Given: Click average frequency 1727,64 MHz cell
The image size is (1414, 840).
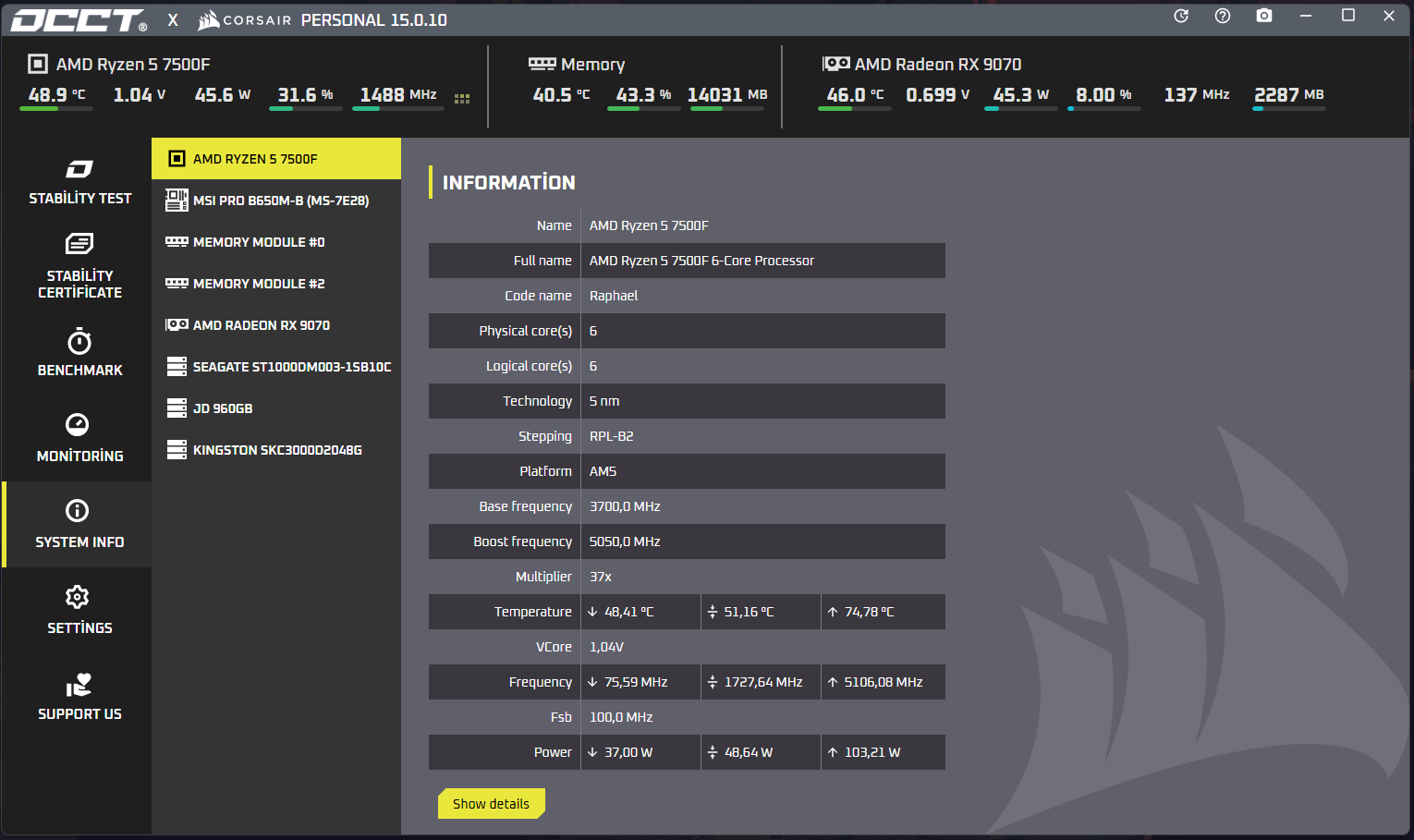Looking at the screenshot, I should [x=761, y=682].
